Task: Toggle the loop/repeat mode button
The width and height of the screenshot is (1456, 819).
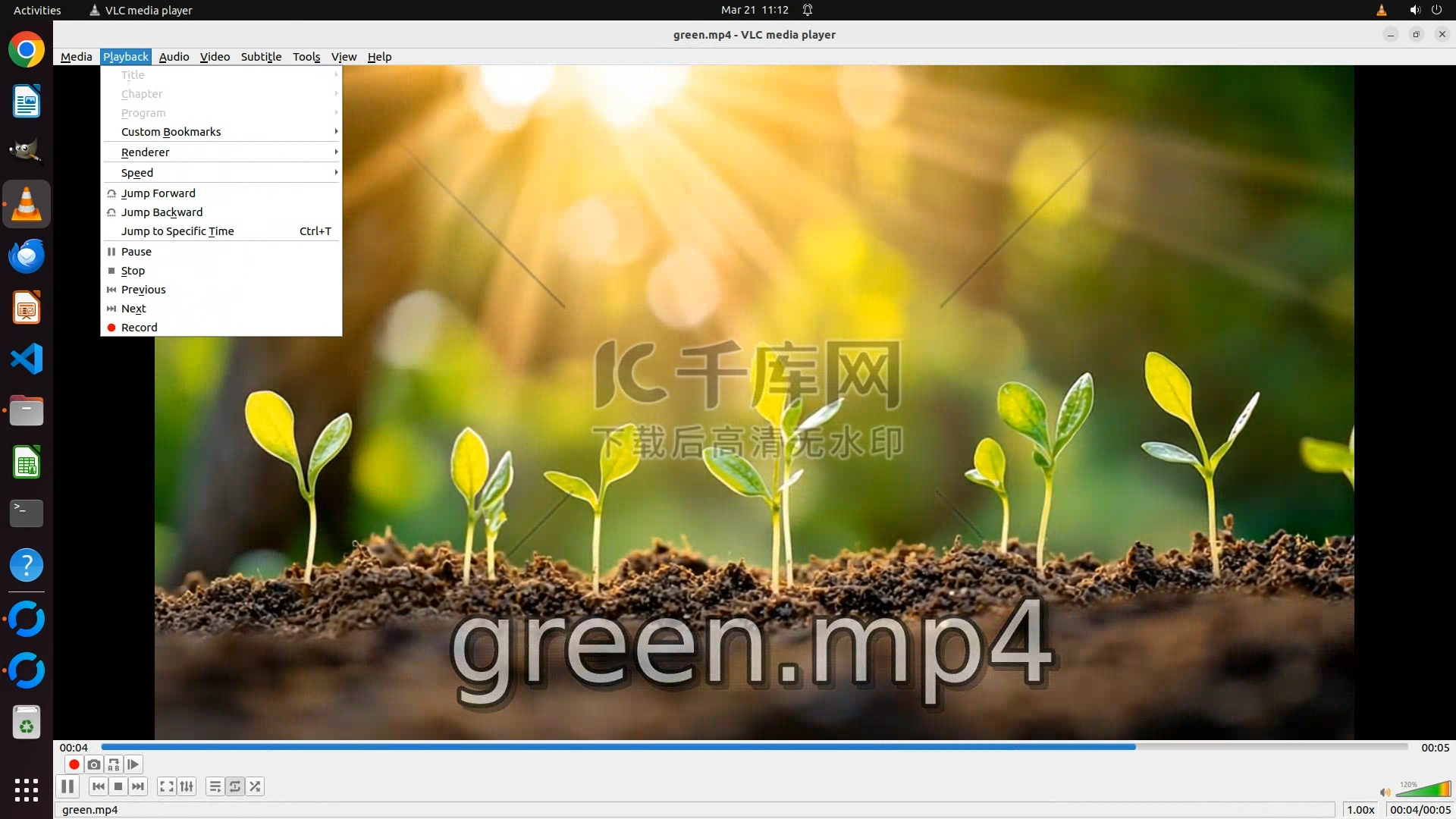Action: (235, 786)
